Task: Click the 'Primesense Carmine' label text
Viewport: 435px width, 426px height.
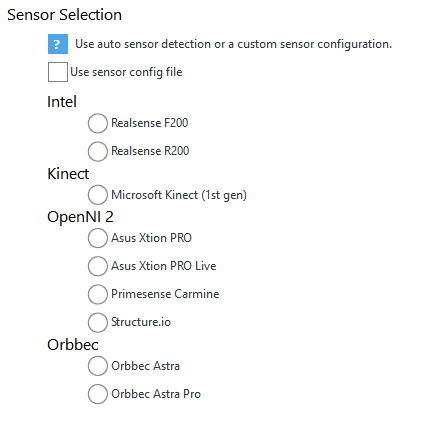Action: click(165, 294)
